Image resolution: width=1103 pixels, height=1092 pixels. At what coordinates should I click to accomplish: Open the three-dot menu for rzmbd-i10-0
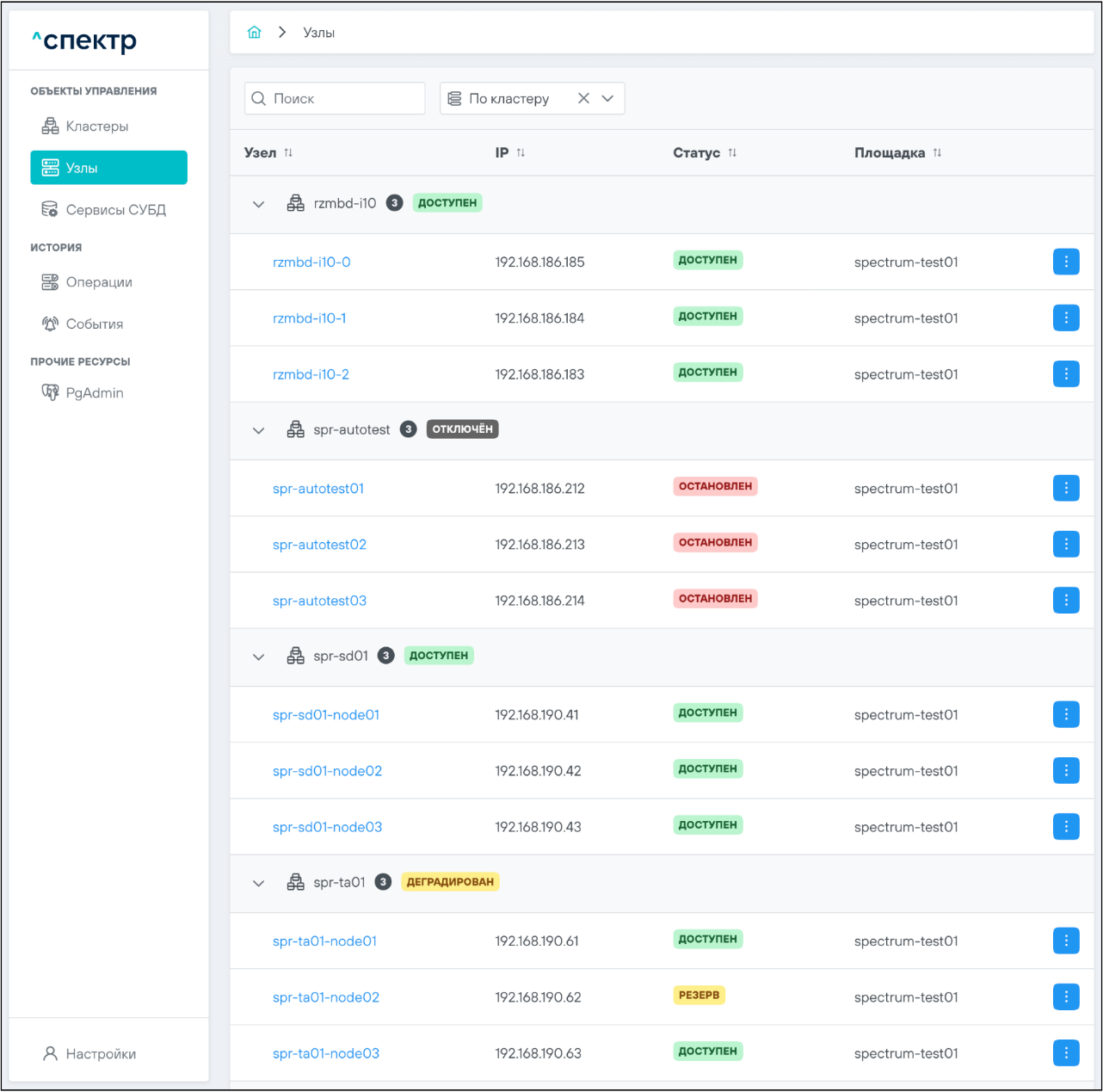pyautogui.click(x=1066, y=262)
